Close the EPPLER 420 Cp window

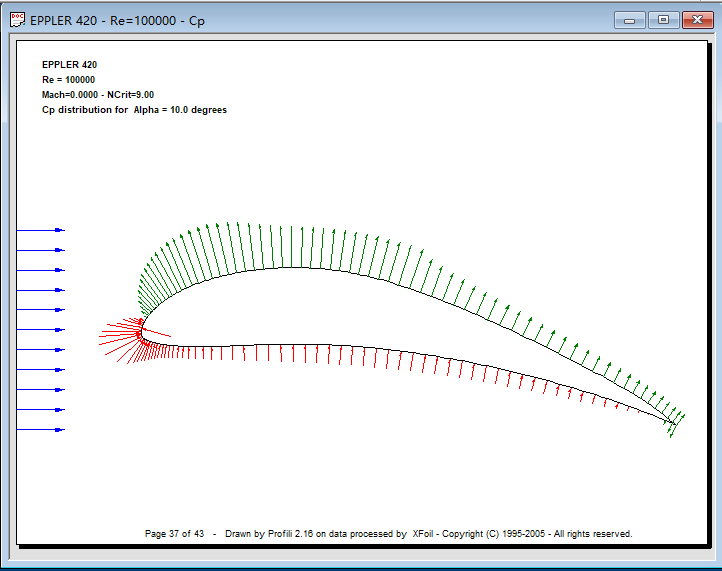(x=695, y=19)
